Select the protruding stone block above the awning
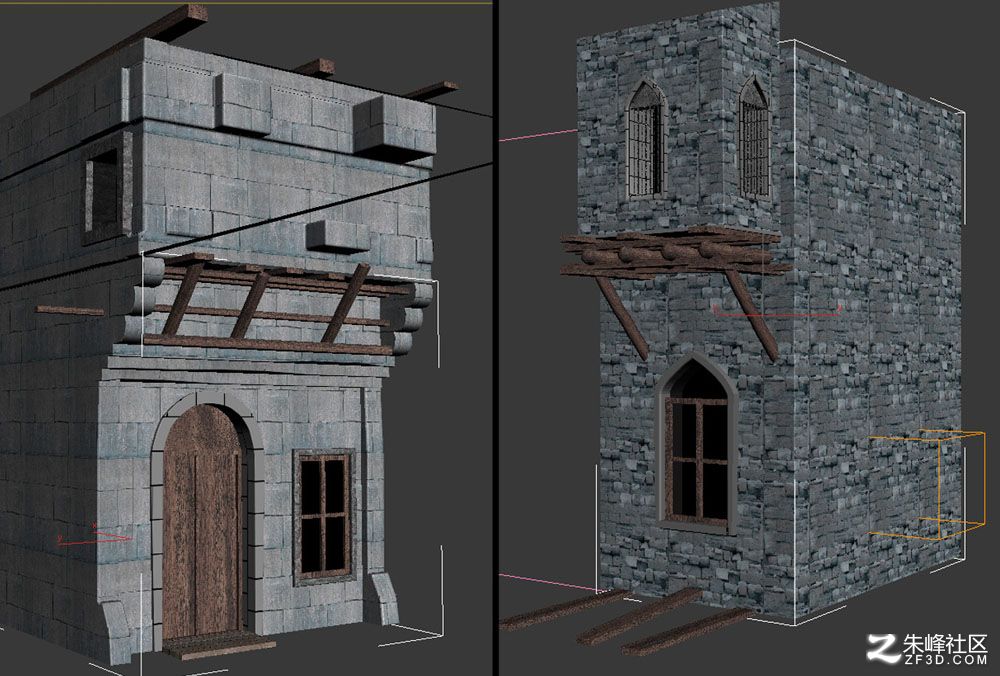 [338, 237]
